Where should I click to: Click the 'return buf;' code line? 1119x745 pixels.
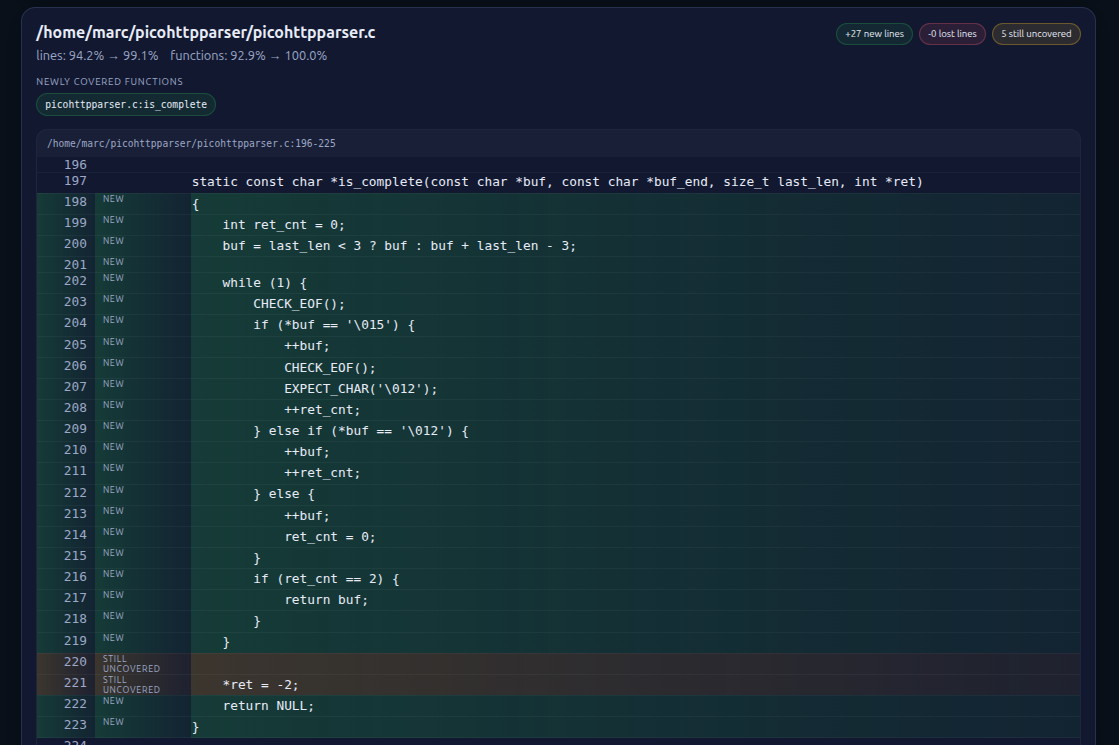coord(326,600)
